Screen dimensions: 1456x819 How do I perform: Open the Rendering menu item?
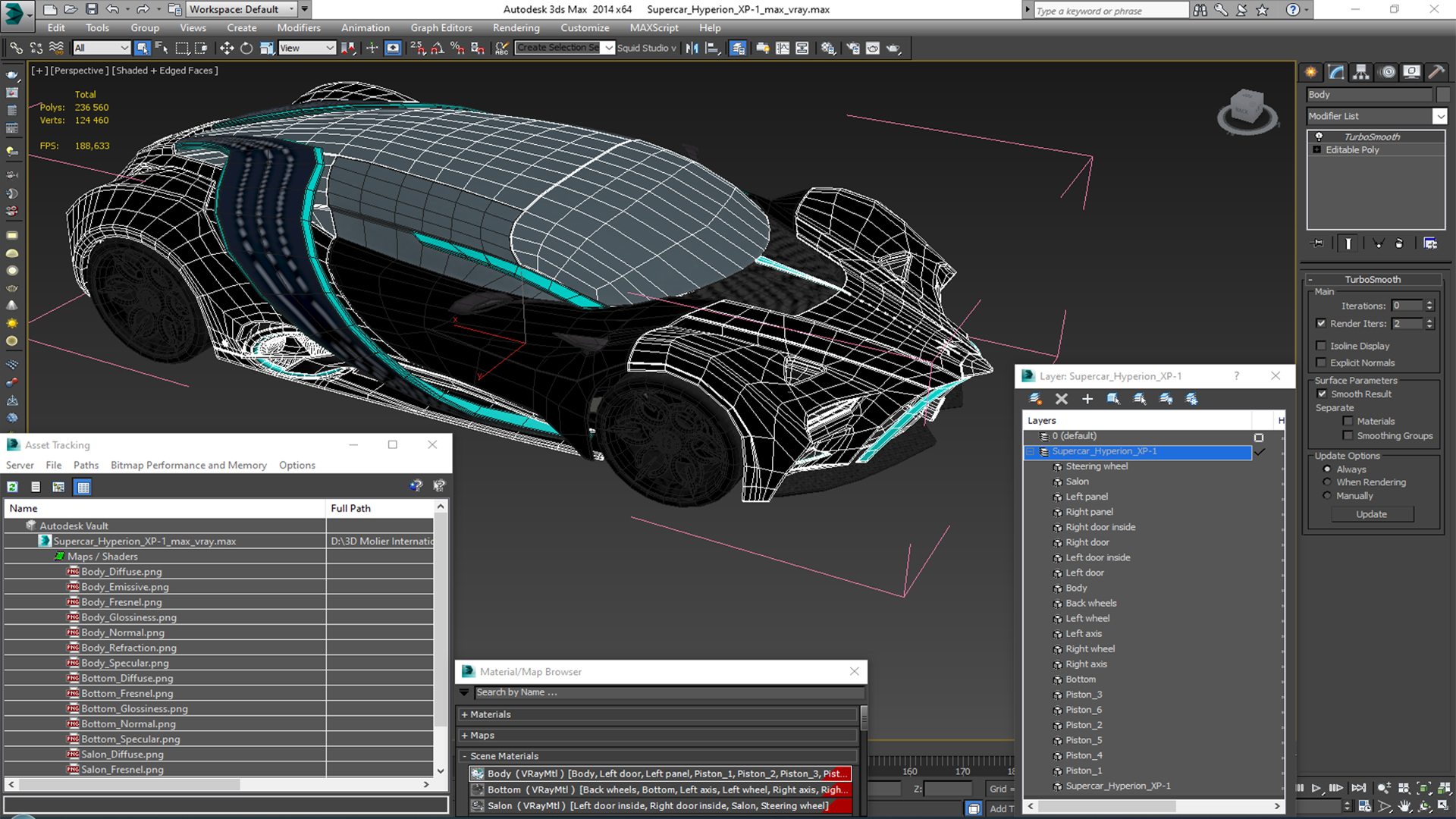(516, 27)
